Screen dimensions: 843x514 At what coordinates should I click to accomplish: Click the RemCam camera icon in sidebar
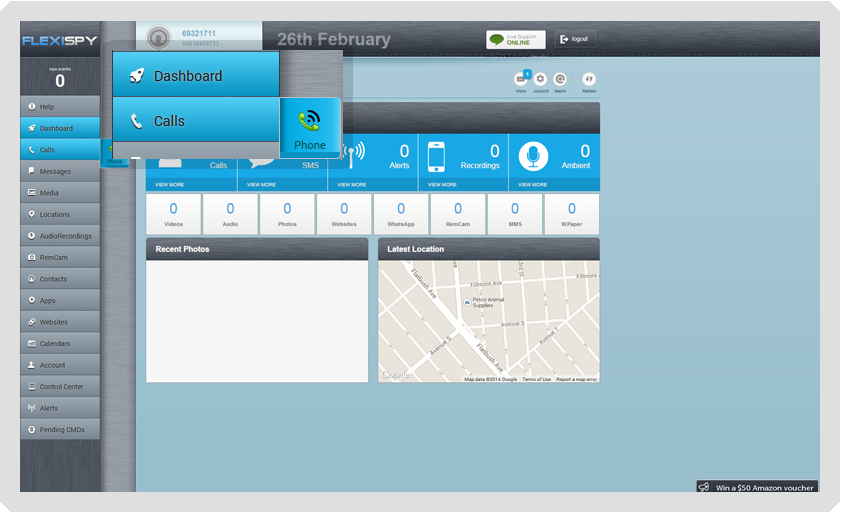pos(32,257)
